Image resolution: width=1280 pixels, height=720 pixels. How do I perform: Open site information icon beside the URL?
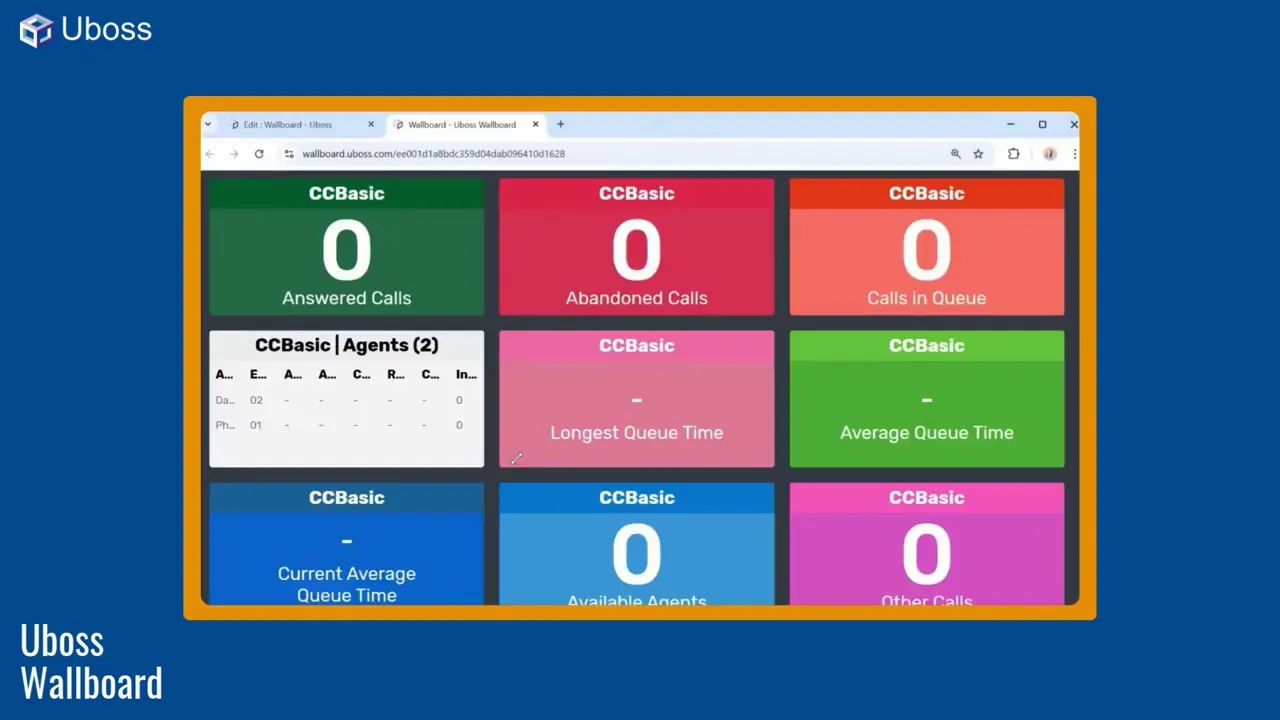tap(289, 154)
